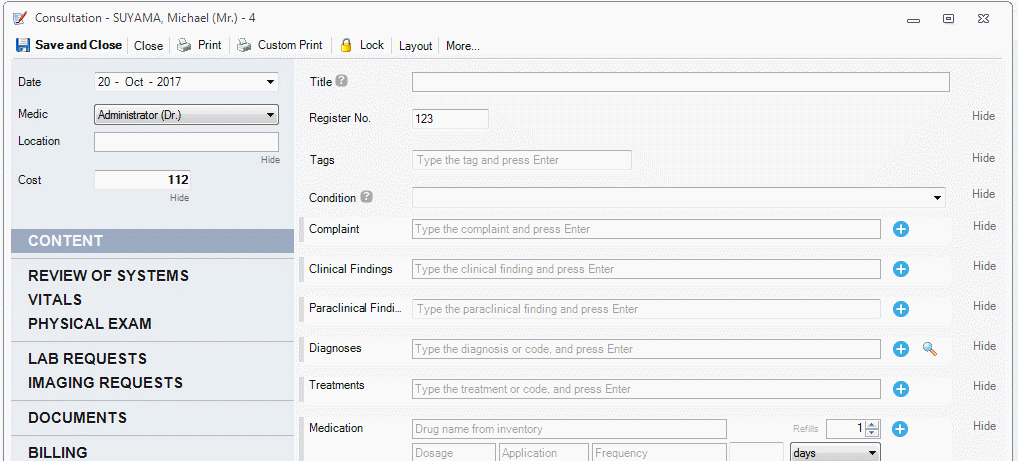Viewport: 1018px width, 461px height.
Task: Expand the Medic dropdown
Action: click(270, 115)
